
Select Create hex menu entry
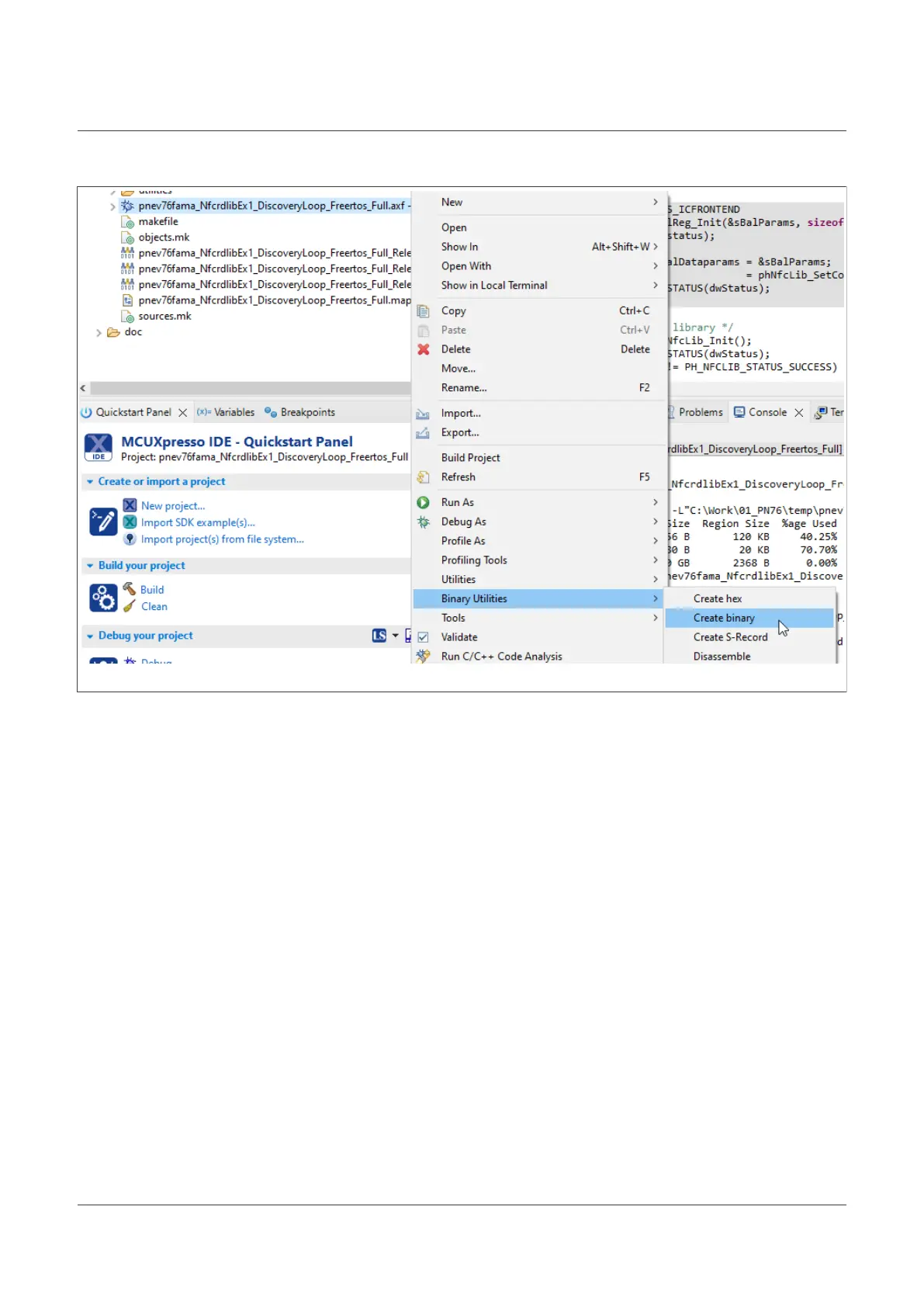point(749,599)
